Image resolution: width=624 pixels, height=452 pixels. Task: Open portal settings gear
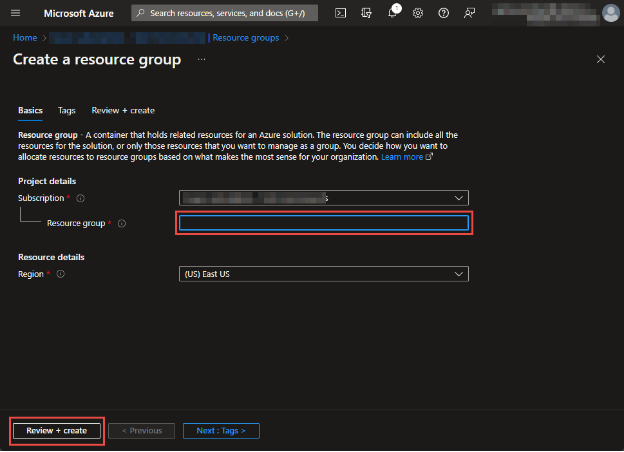coord(418,13)
